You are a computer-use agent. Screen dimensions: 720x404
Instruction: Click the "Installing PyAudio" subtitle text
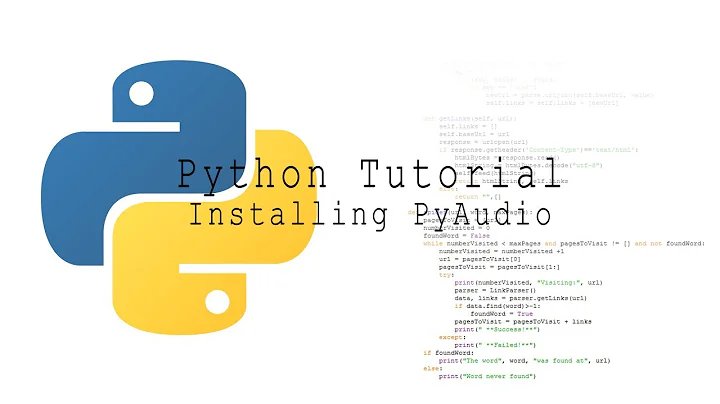(370, 213)
